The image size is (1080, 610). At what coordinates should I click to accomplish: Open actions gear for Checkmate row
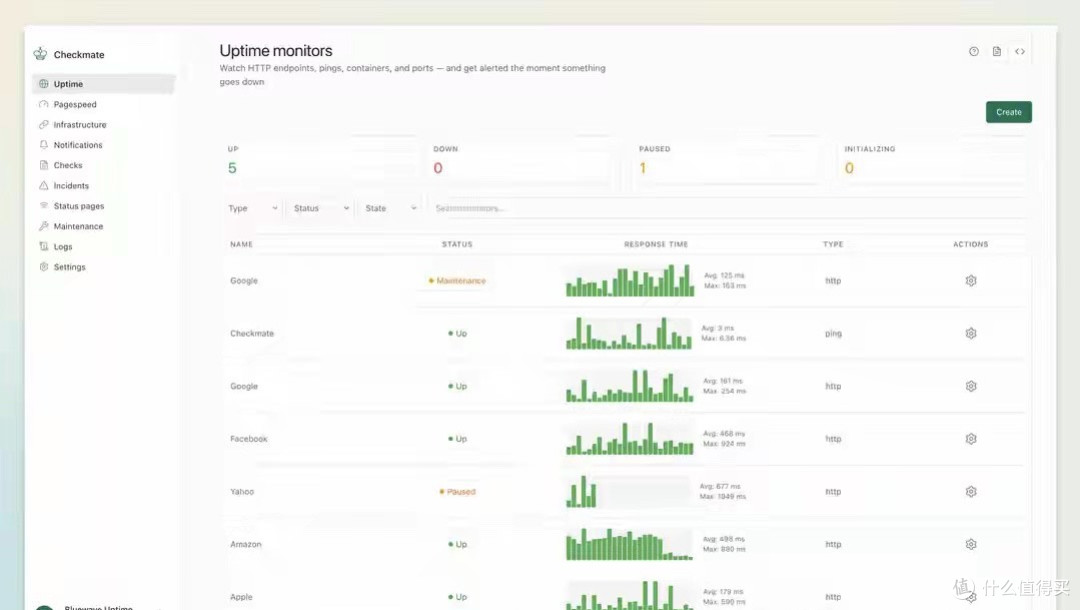click(970, 333)
